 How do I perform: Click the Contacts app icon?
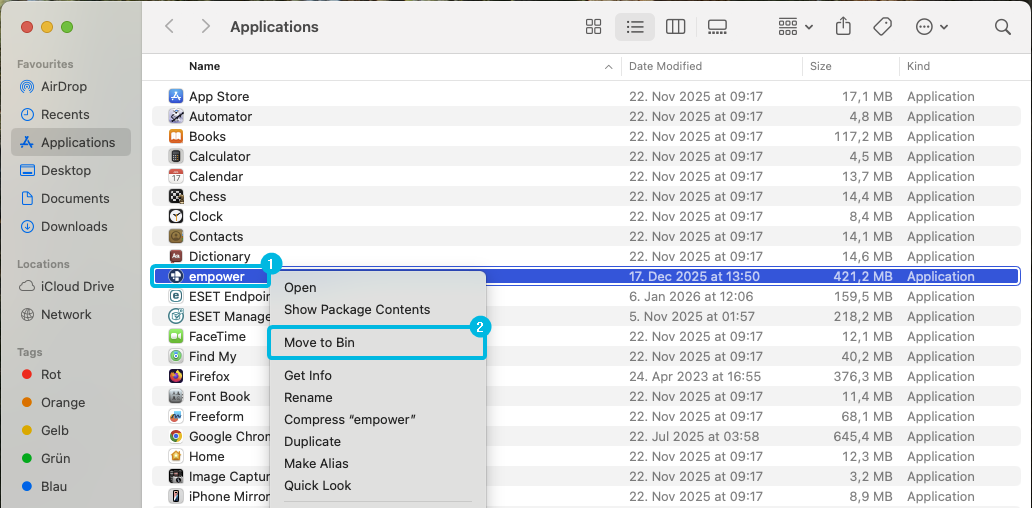[176, 236]
